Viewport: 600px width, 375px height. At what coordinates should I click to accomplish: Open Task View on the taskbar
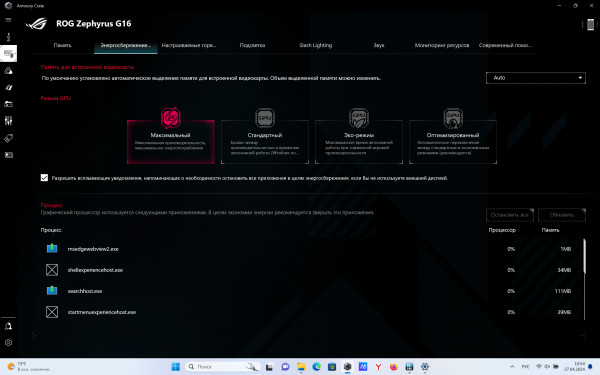[270, 367]
